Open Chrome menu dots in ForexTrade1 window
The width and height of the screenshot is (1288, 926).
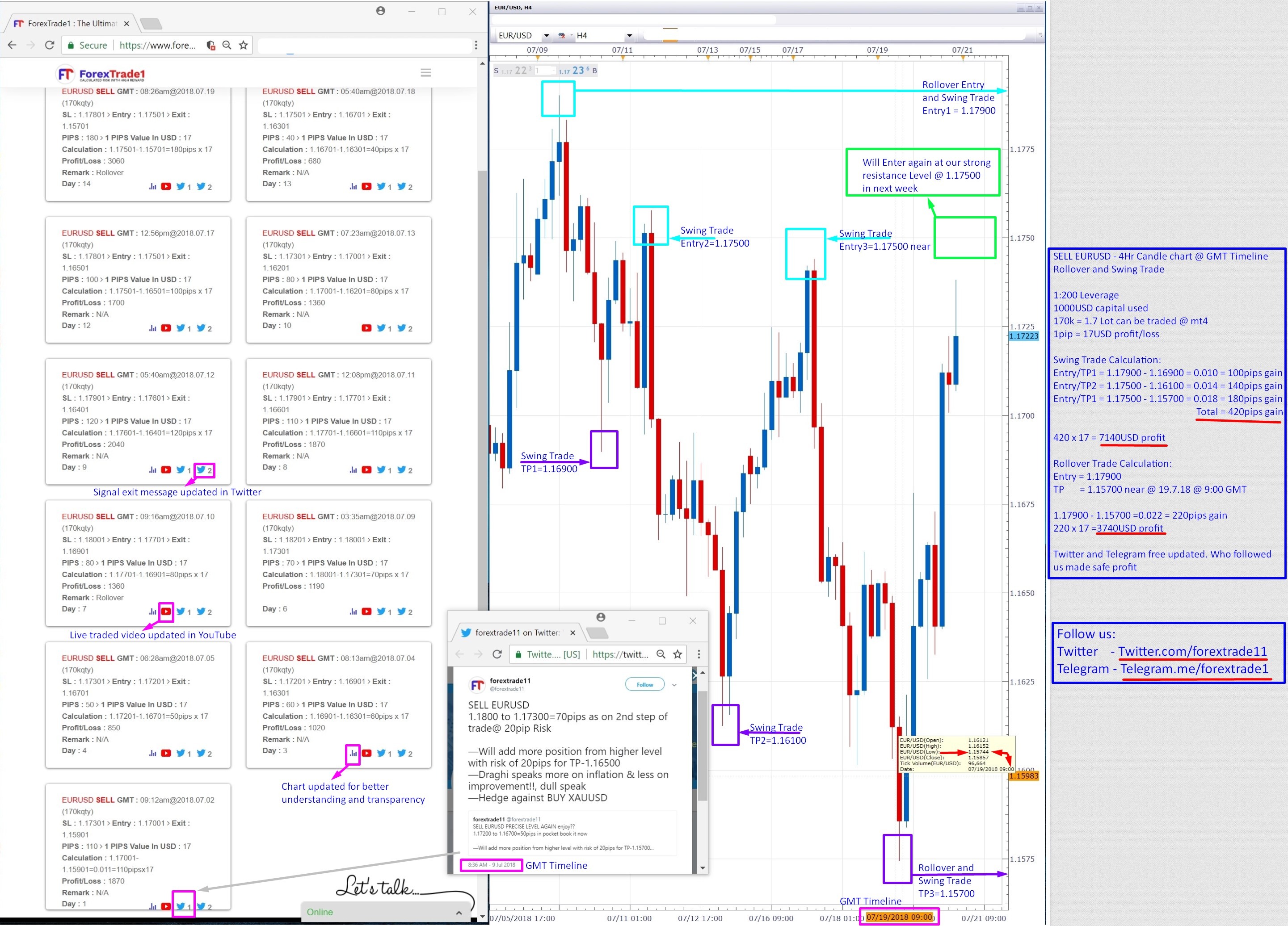(476, 45)
